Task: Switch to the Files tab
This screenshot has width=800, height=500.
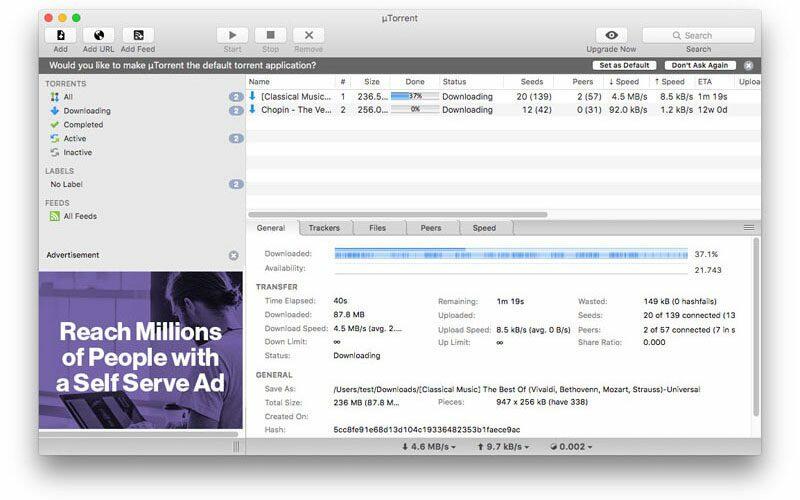Action: (x=378, y=228)
